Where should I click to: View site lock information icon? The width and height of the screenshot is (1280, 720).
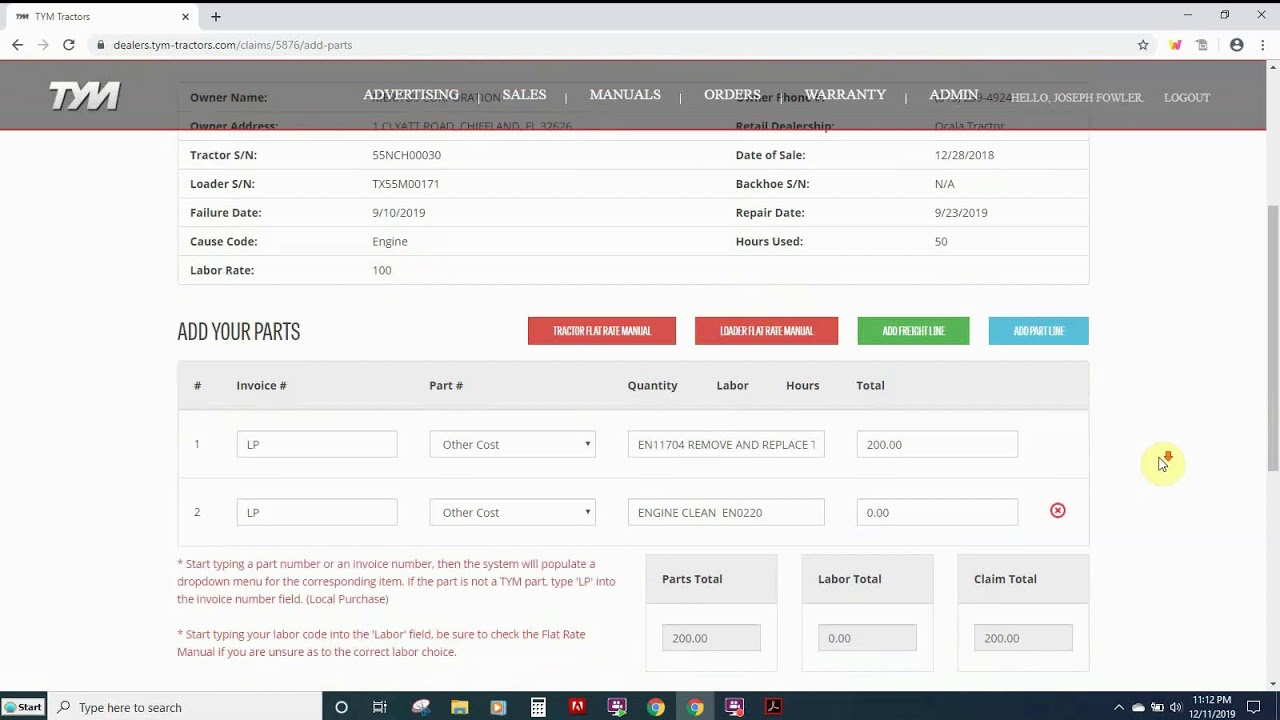[100, 45]
